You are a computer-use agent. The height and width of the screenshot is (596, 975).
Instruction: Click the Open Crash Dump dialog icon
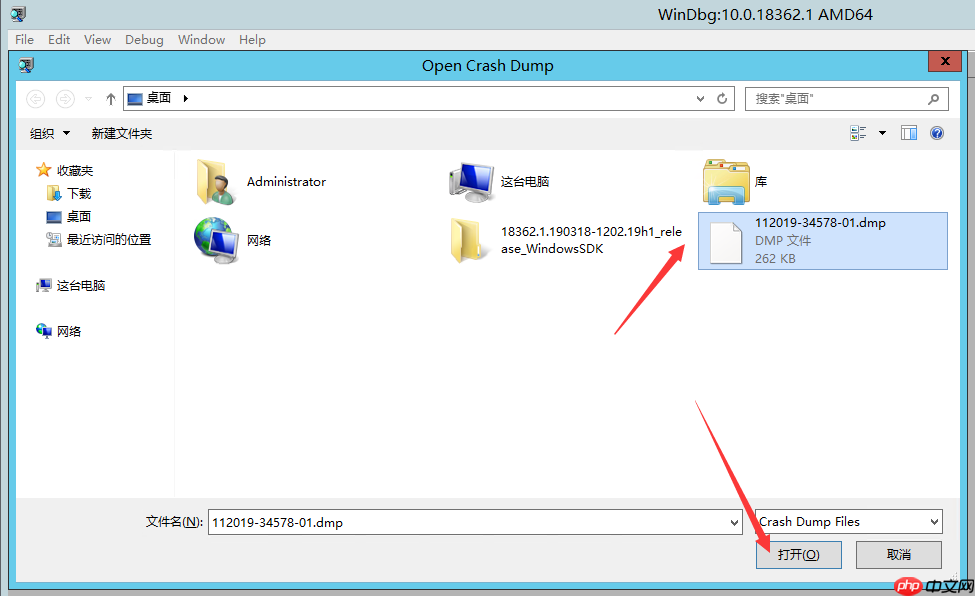click(26, 65)
